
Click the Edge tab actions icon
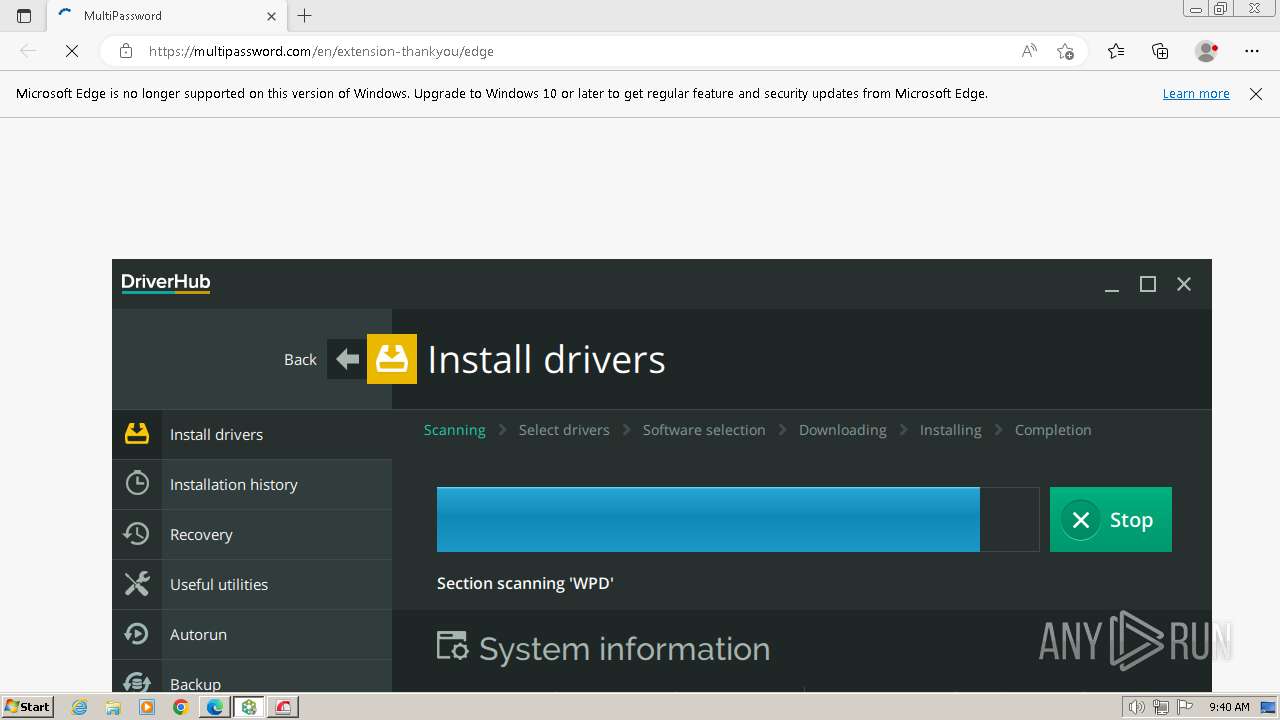pos(24,16)
